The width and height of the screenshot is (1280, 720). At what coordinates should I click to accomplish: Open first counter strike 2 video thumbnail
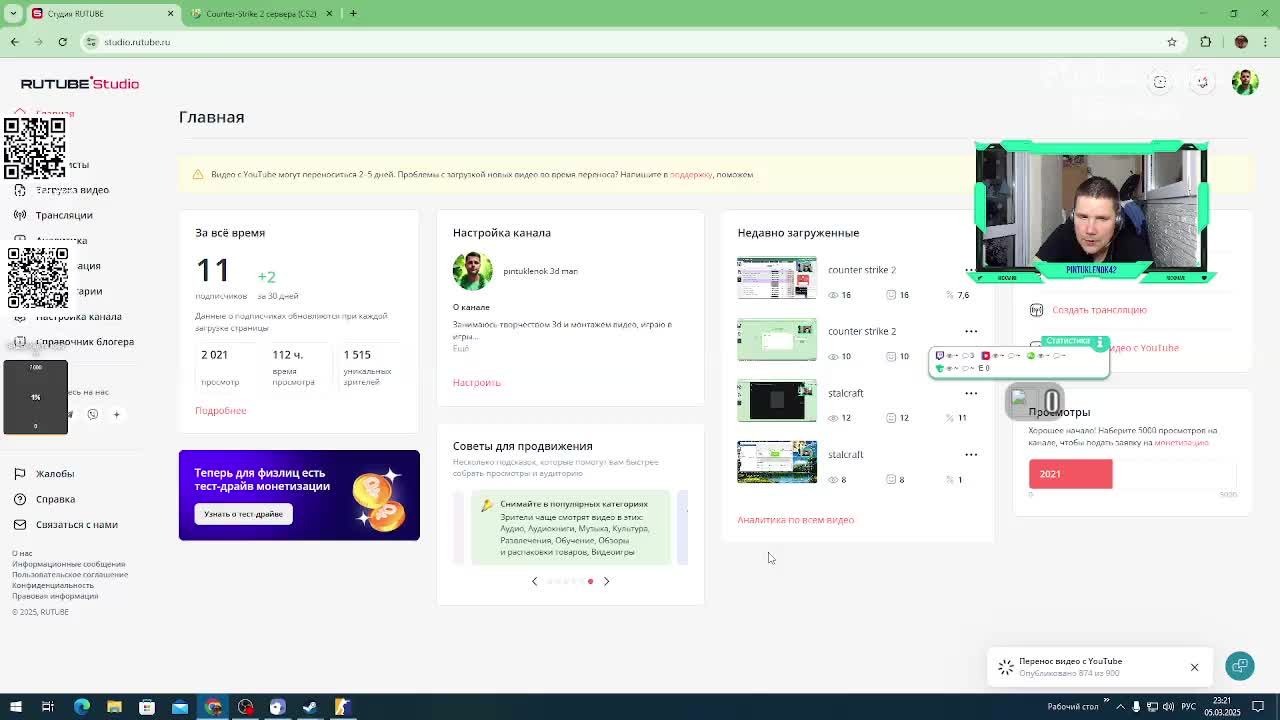click(x=777, y=278)
